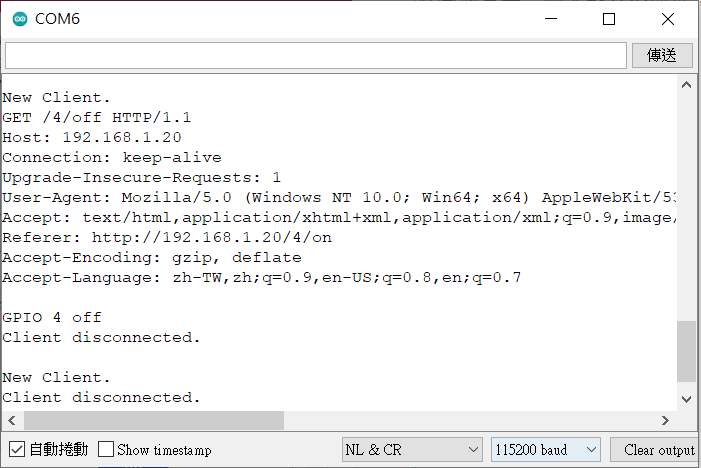The height and width of the screenshot is (468, 701).
Task: Enable the Show timestamp checkbox
Action: point(106,450)
